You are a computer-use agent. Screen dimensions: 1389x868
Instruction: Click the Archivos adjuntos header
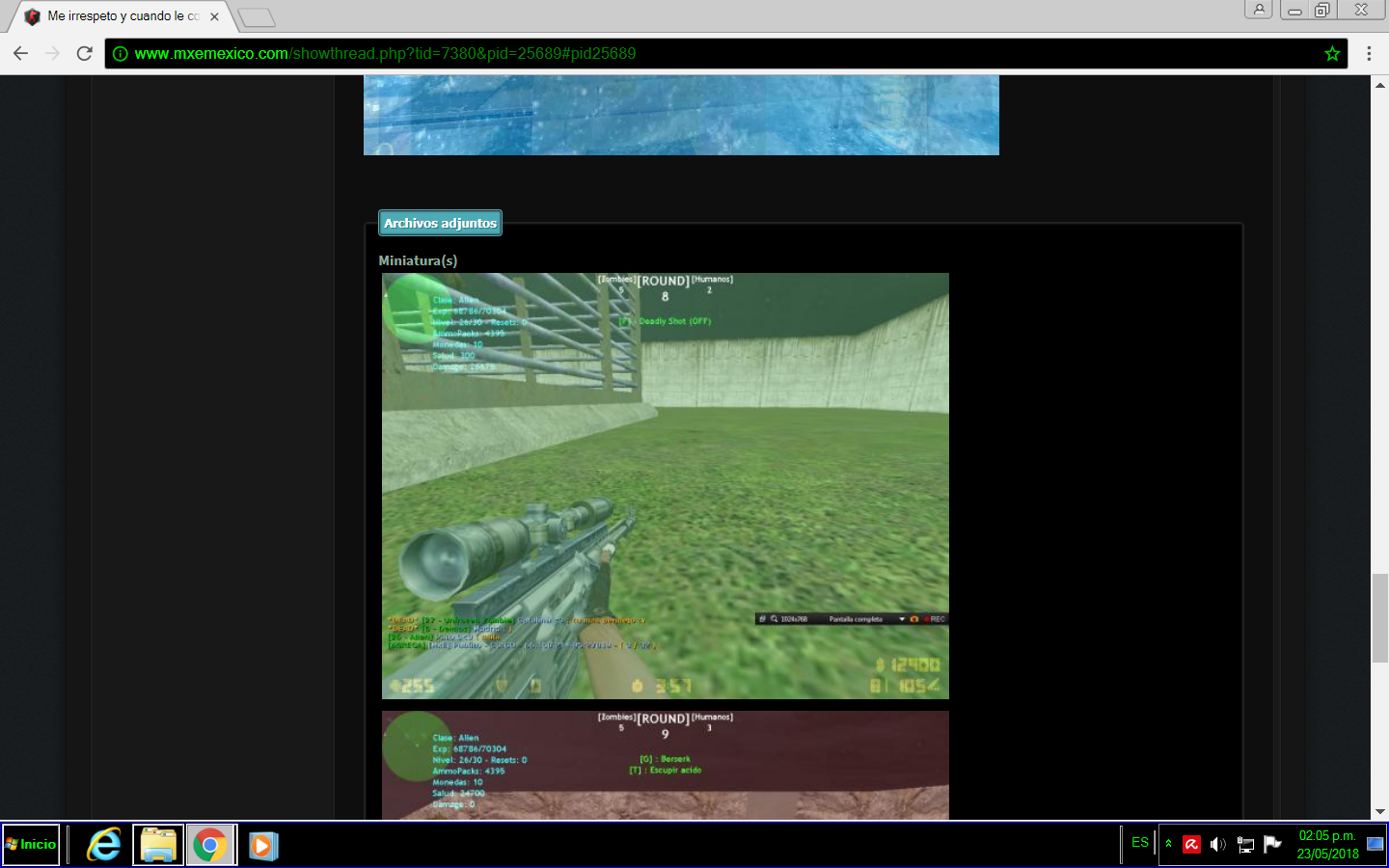tap(440, 223)
